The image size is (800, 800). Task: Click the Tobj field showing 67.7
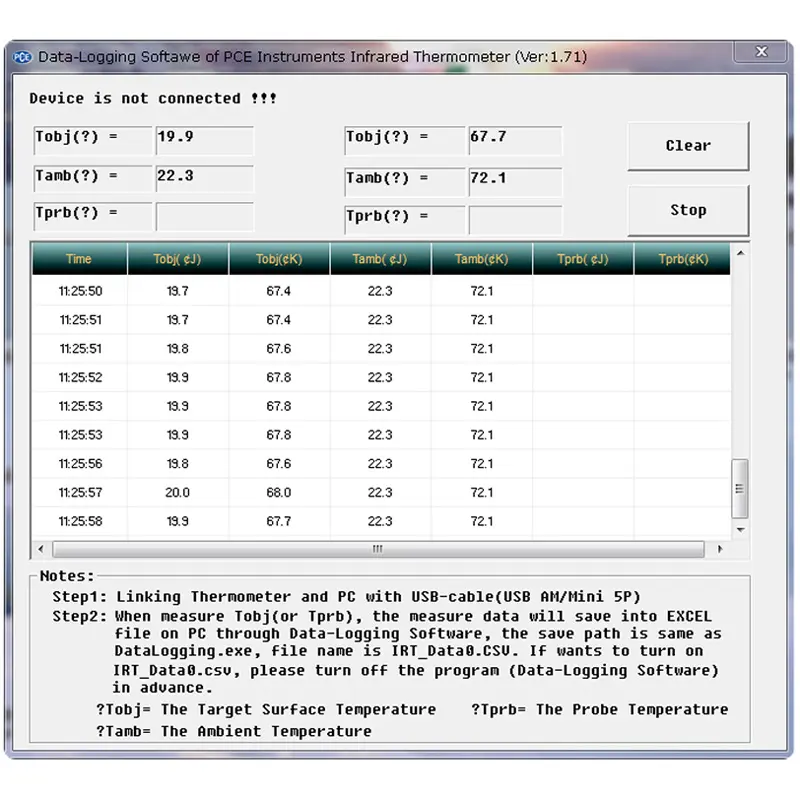[514, 140]
